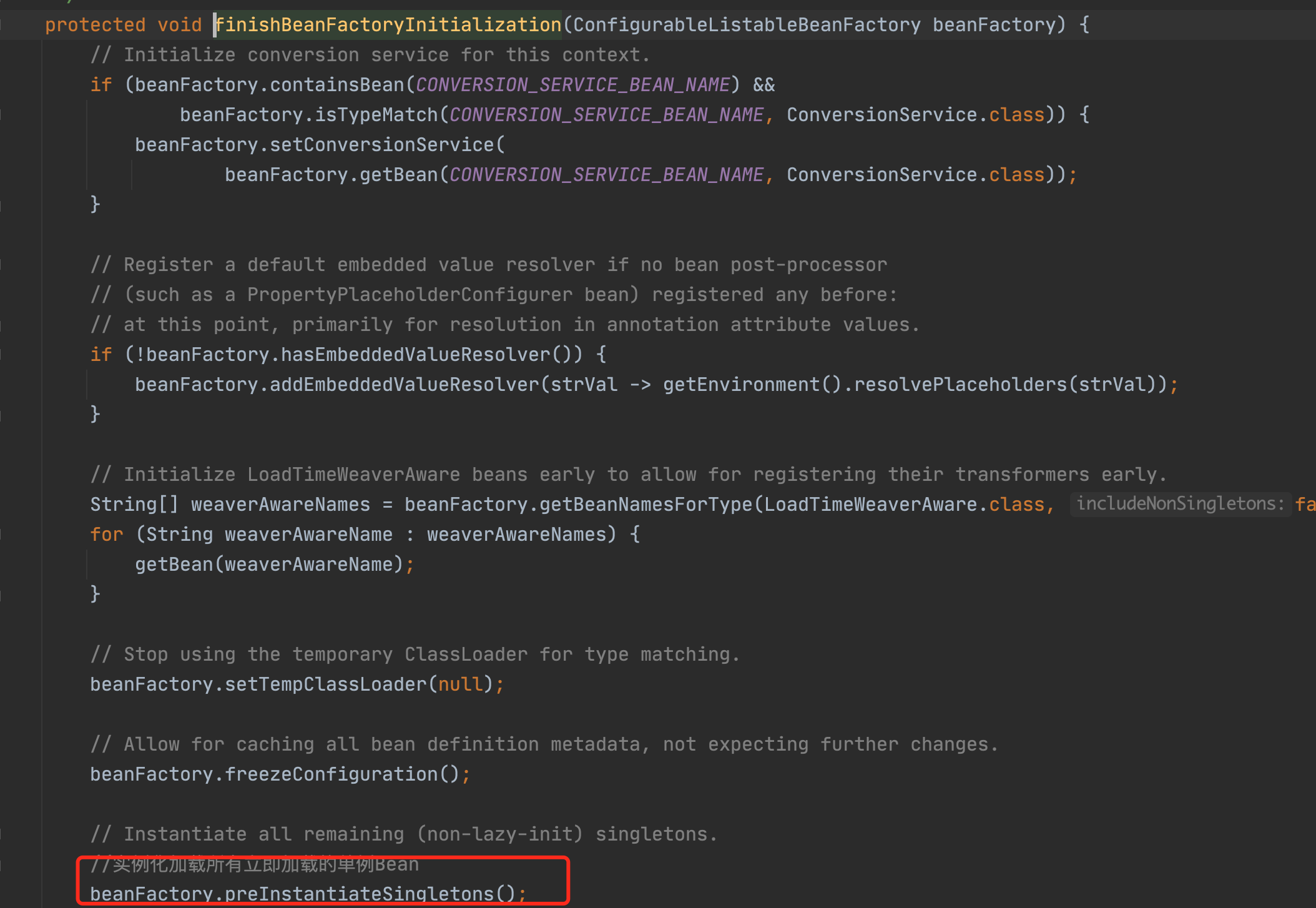
Task: Click the resolvePlaceholders method call
Action: point(960,385)
